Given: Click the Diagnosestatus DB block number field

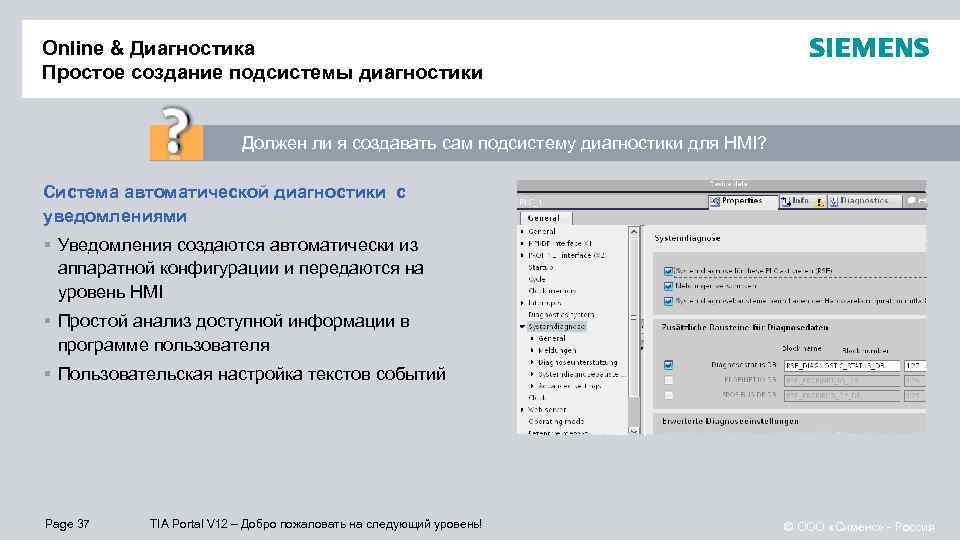Looking at the screenshot, I should (915, 366).
